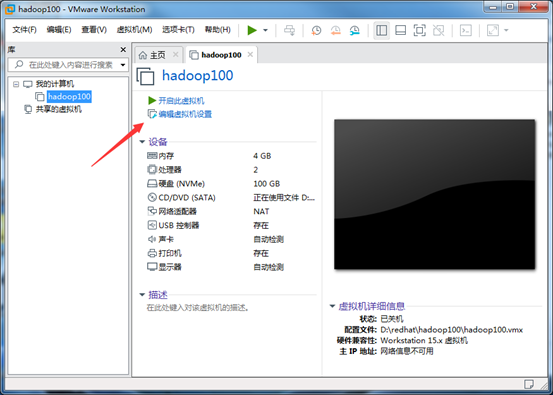Click the 显示器 device row

pyautogui.click(x=231, y=267)
